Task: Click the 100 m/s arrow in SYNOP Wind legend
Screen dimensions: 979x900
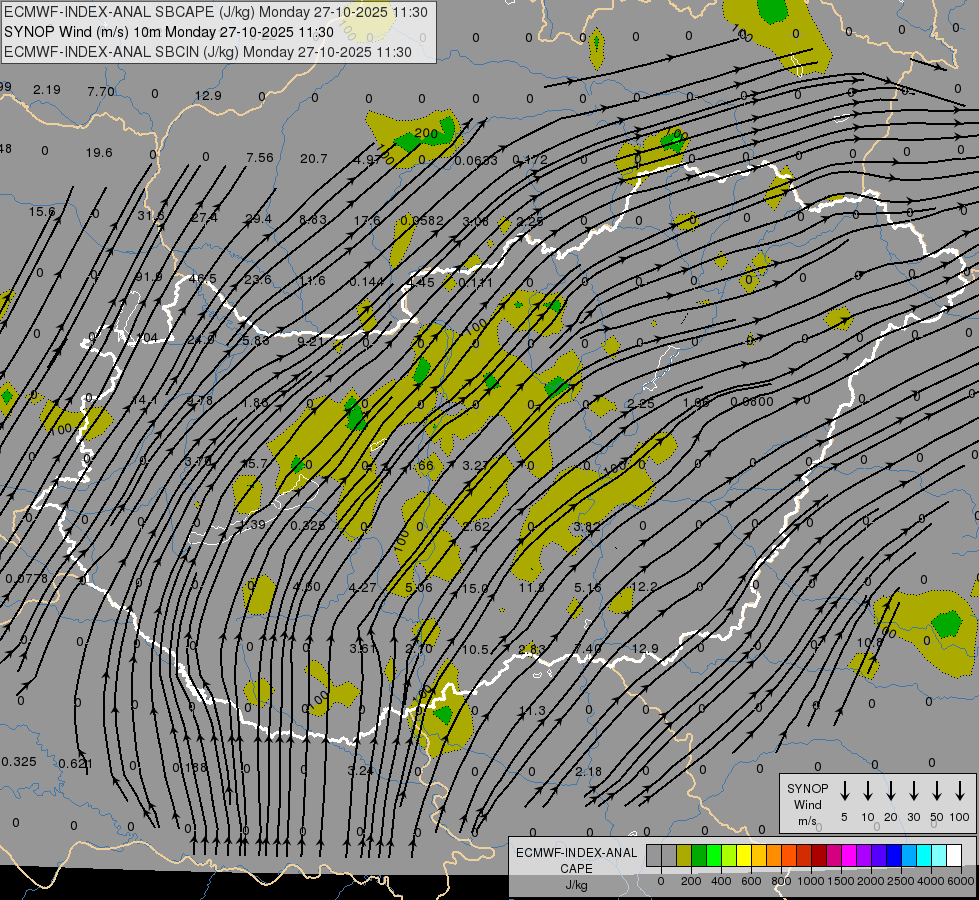Action: point(960,791)
